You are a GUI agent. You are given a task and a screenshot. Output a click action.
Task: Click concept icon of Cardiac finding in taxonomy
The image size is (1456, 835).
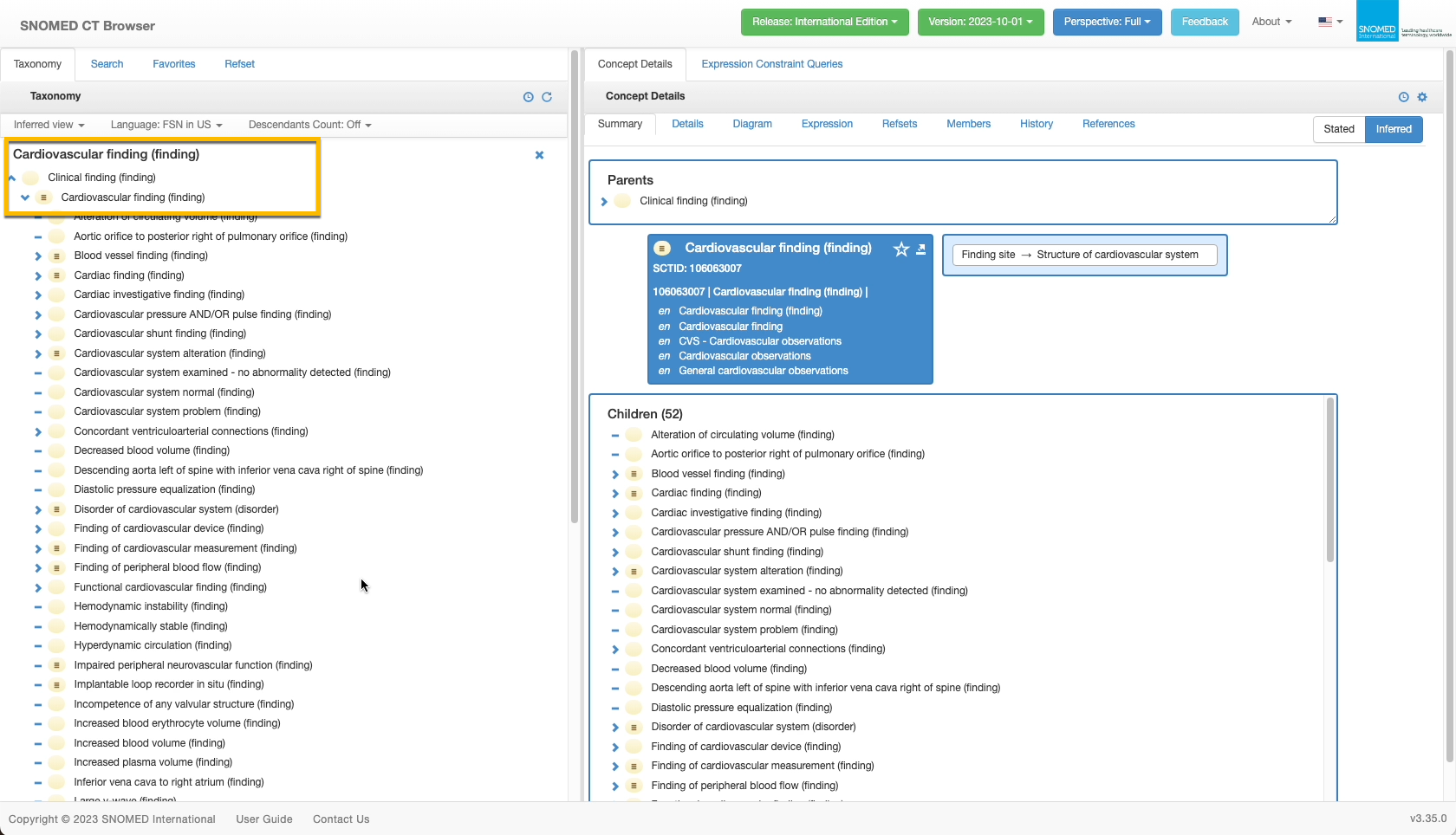click(56, 275)
